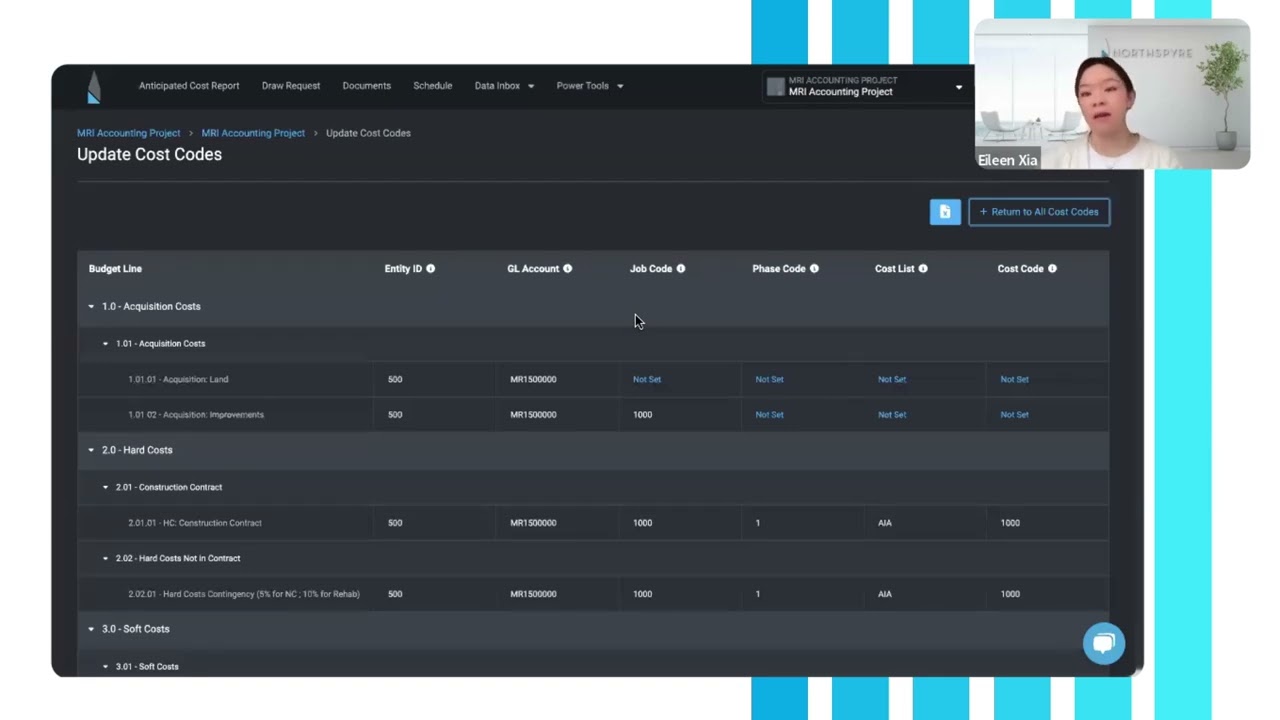Set Phase Code for Acquisition: Improvements
The width and height of the screenshot is (1280, 720).
769,415
